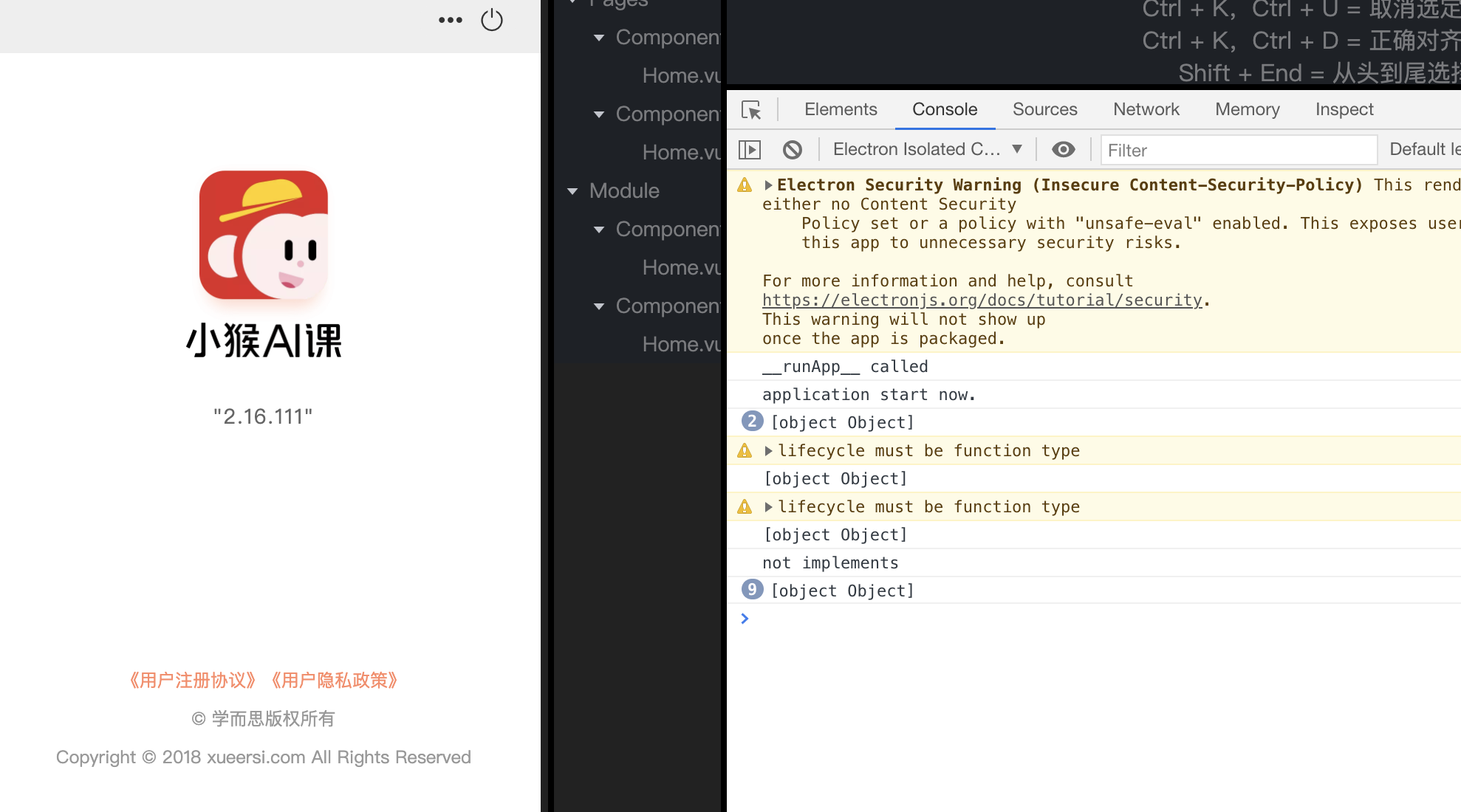This screenshot has height=812, width=1461.
Task: Switch to the Elements tab
Action: click(x=841, y=110)
